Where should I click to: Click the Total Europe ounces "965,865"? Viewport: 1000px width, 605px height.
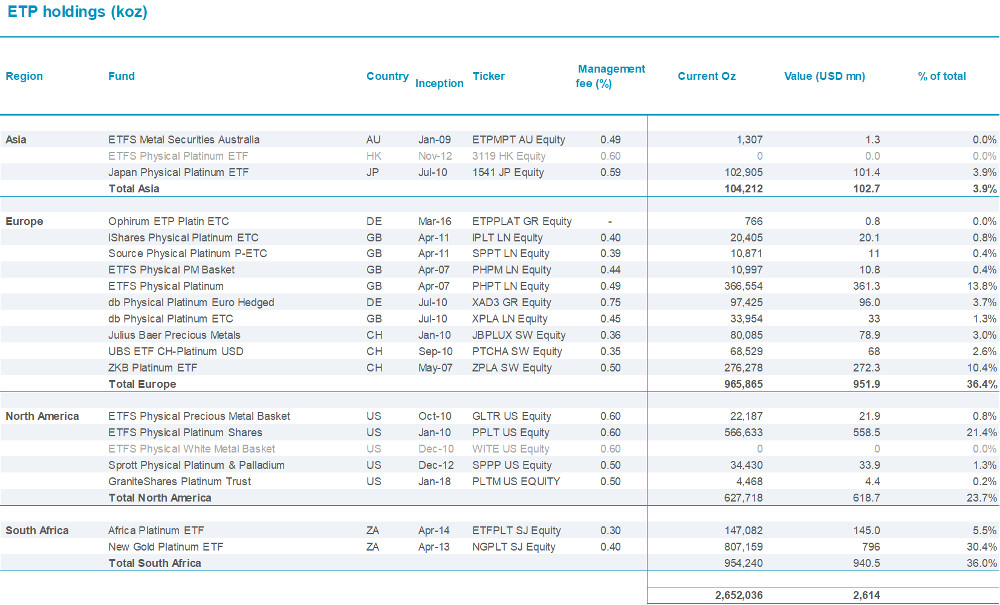[744, 384]
